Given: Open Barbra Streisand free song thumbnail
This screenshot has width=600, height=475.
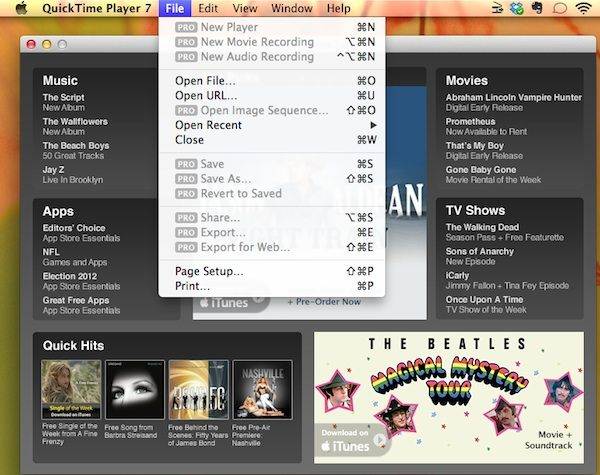Looking at the screenshot, I should coord(135,390).
